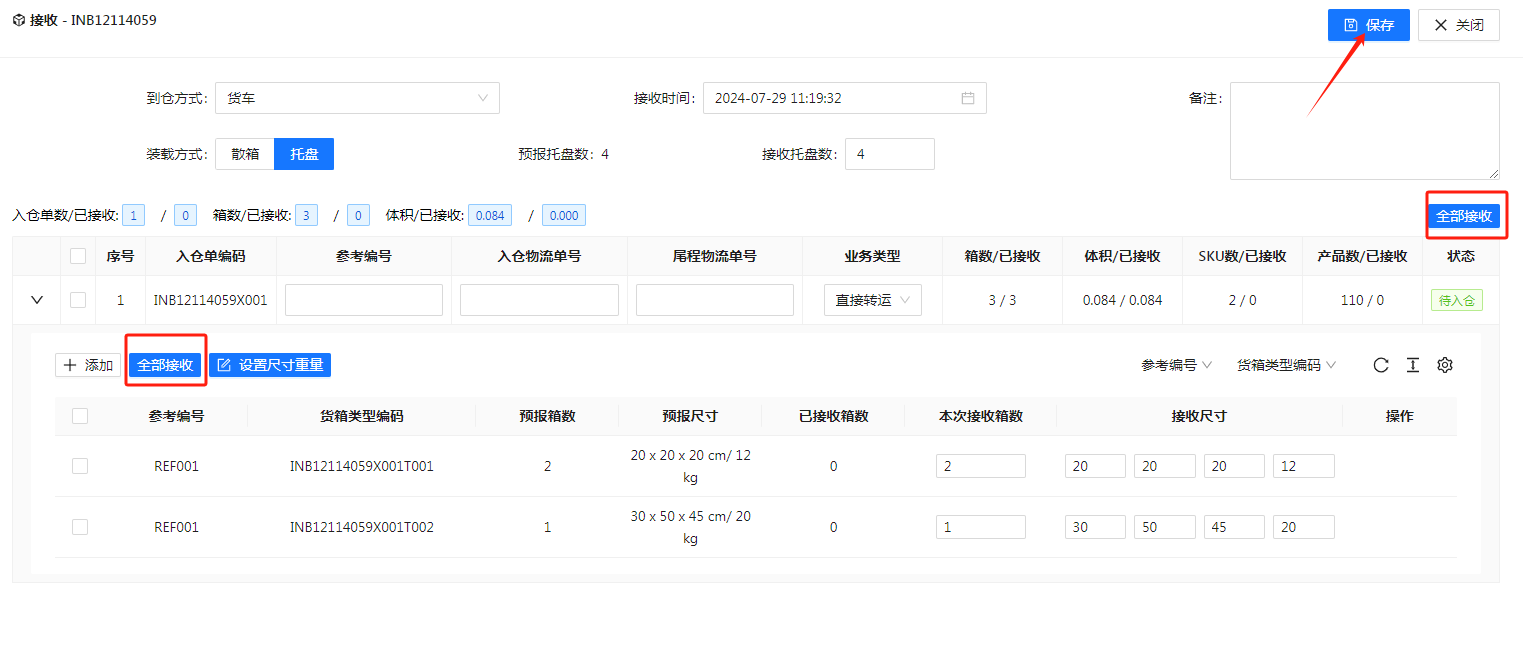
Task: Click the 尾程物流单号 input field
Action: click(x=715, y=300)
